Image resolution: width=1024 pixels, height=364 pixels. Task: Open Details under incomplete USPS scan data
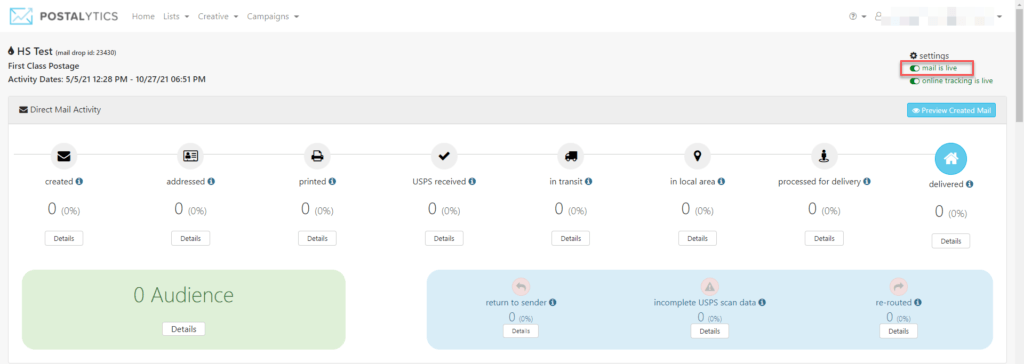(709, 331)
